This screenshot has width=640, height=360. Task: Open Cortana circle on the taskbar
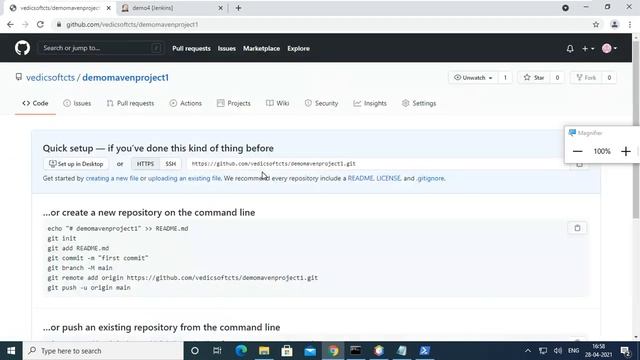point(195,351)
